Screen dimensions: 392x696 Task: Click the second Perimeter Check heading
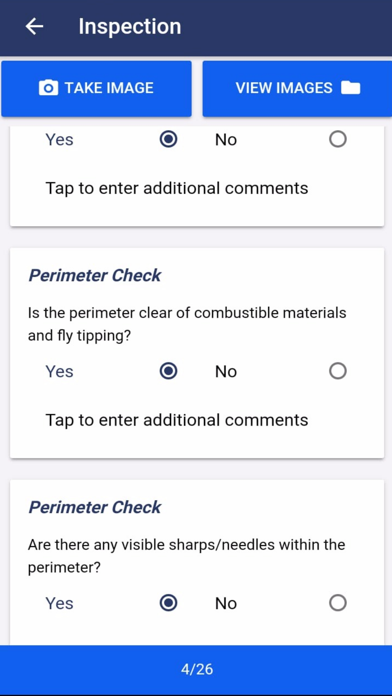(95, 507)
